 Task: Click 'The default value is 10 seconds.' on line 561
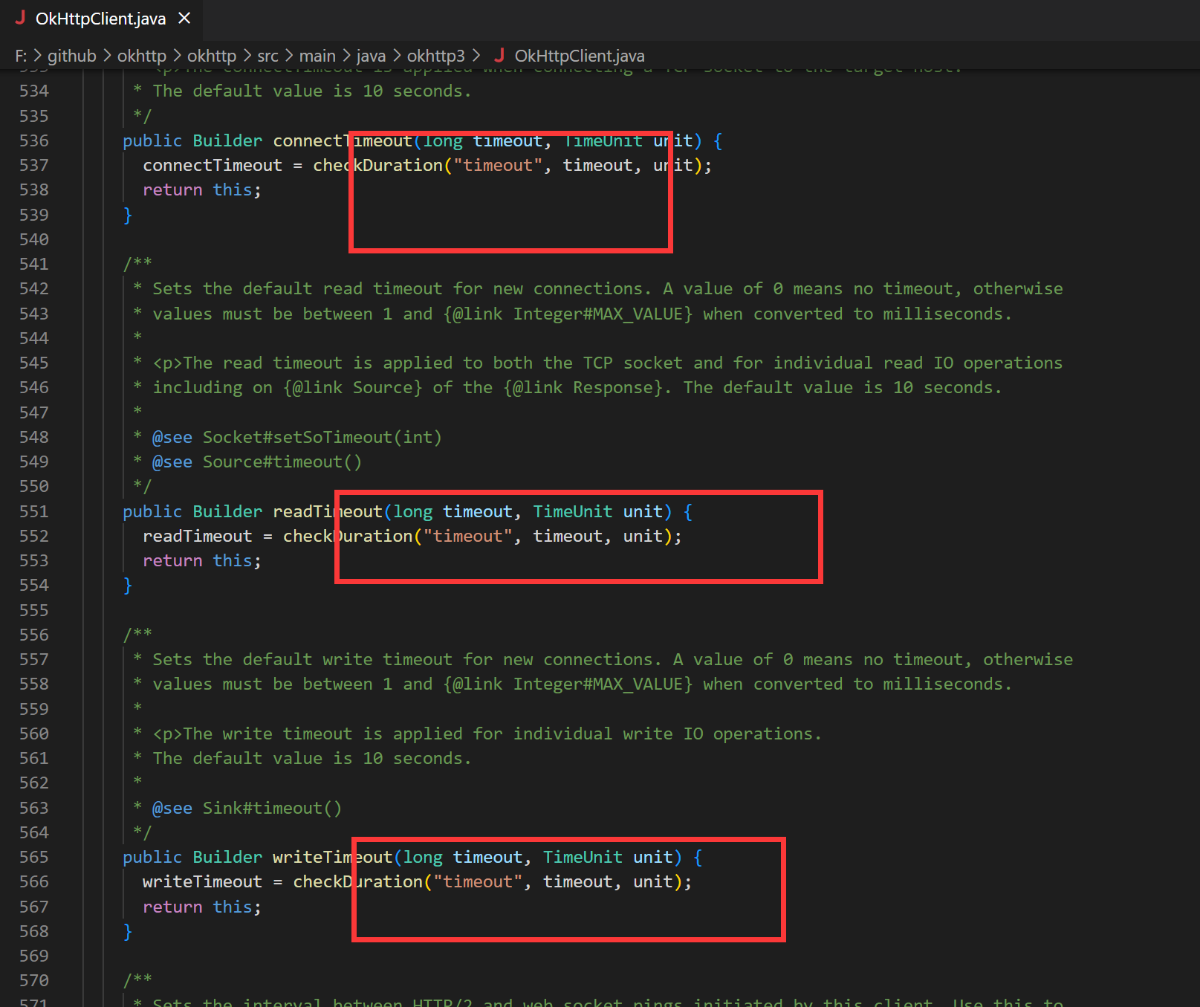312,758
